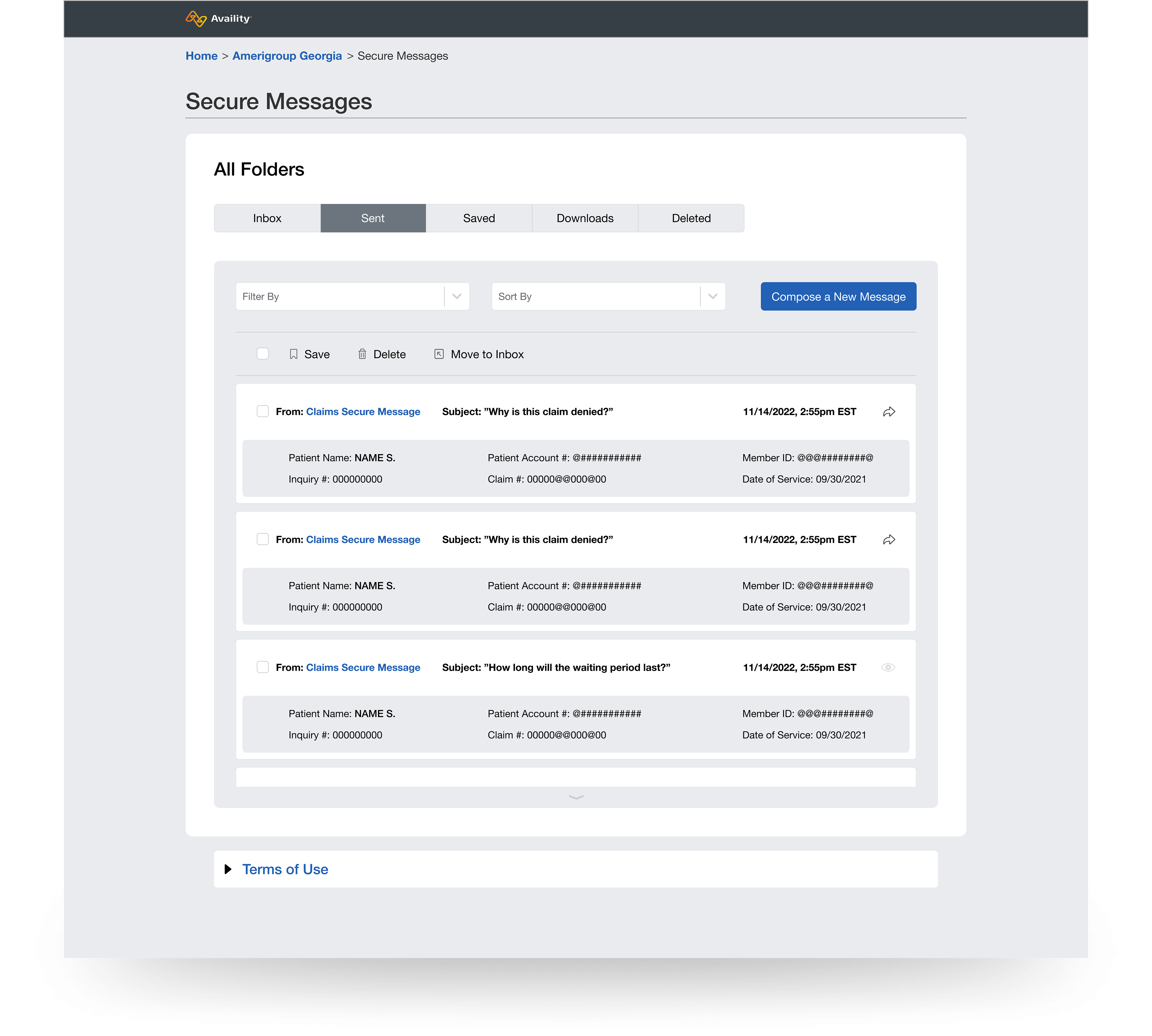Click forward arrow on second message
The width and height of the screenshot is (1152, 1036).
(888, 540)
